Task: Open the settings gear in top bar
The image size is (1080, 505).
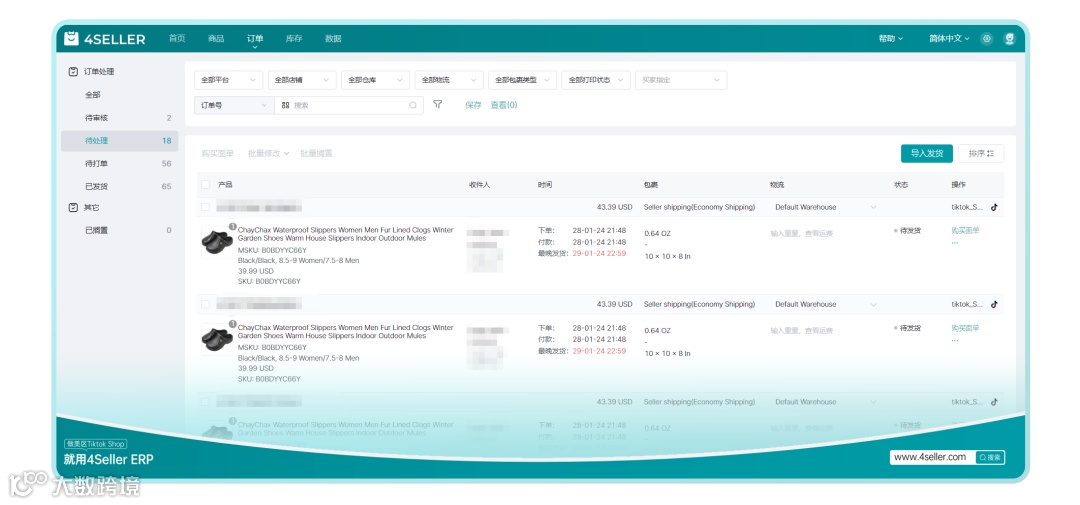Action: (987, 39)
